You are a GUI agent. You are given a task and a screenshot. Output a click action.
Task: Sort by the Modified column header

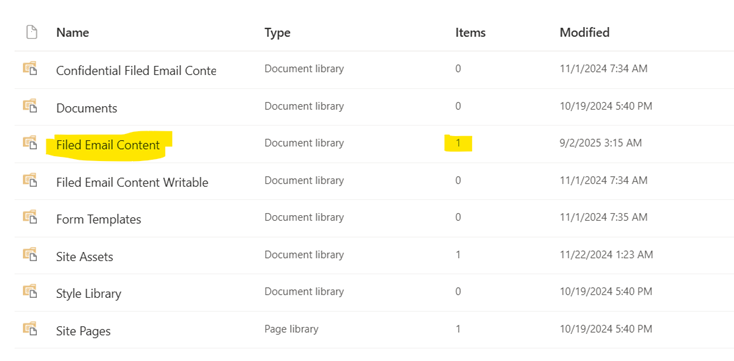(x=585, y=32)
